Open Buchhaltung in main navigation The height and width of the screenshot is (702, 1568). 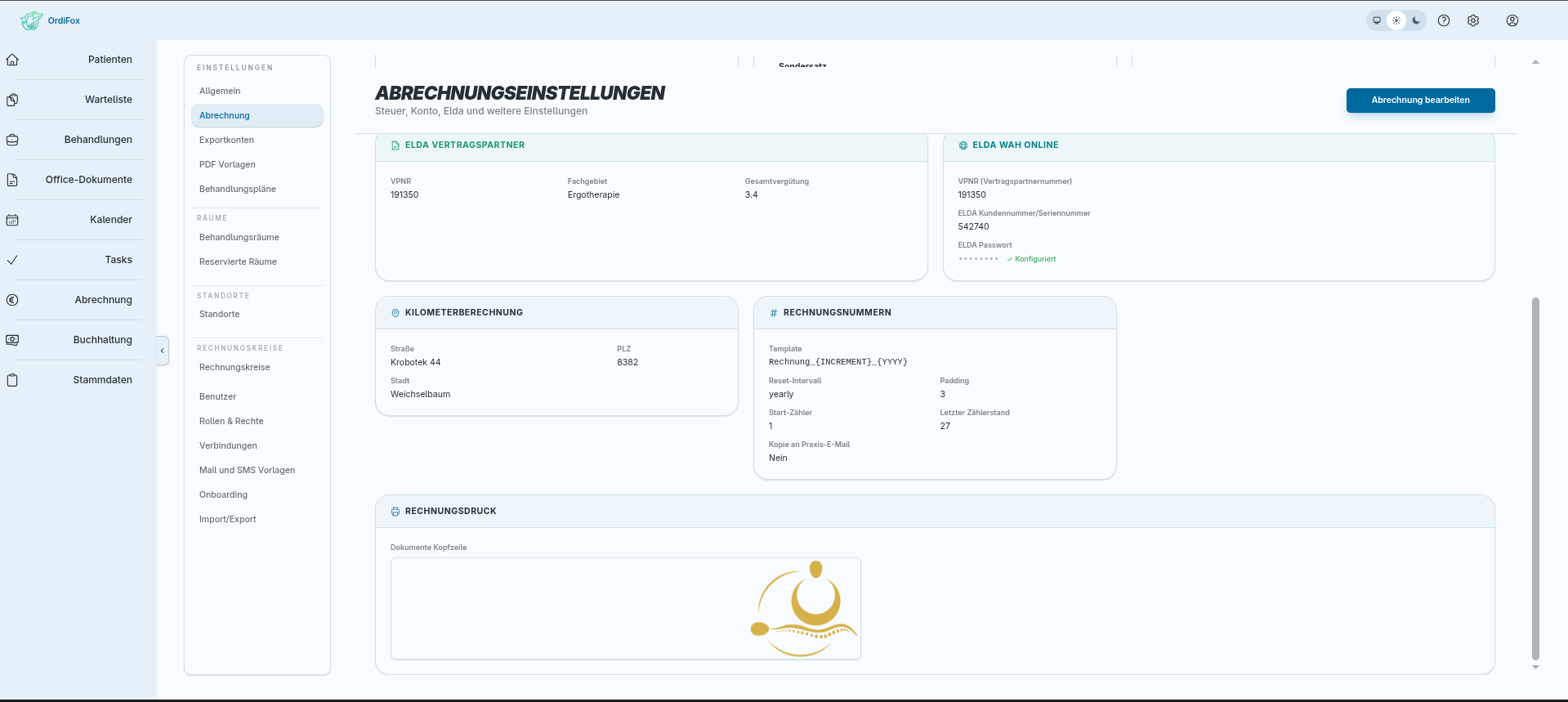click(x=103, y=340)
